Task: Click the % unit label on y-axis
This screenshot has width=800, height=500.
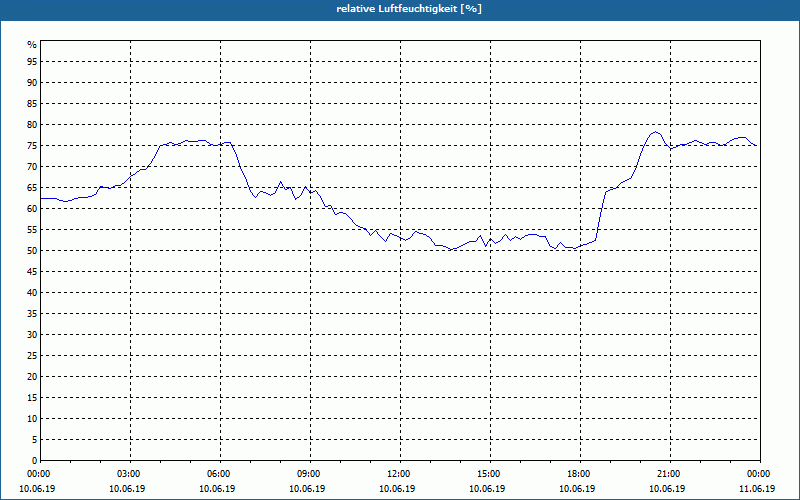Action: tap(32, 45)
